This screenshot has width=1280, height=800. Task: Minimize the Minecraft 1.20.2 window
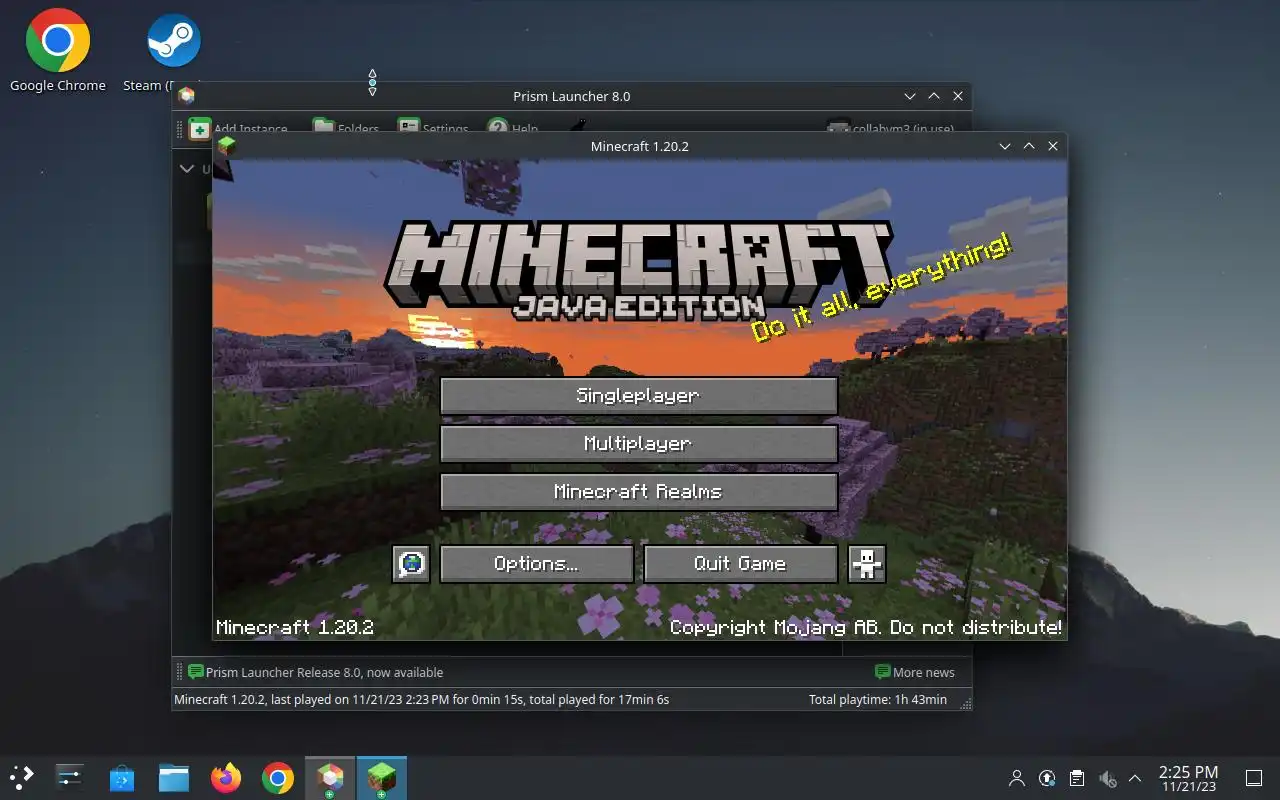tap(1005, 146)
